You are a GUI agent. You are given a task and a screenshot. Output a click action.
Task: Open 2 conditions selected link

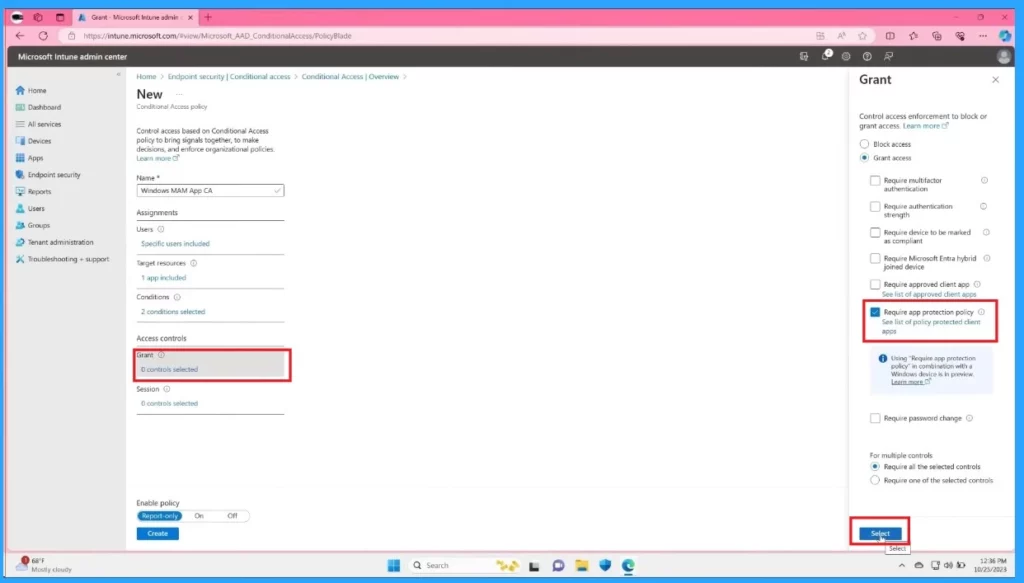tap(173, 311)
